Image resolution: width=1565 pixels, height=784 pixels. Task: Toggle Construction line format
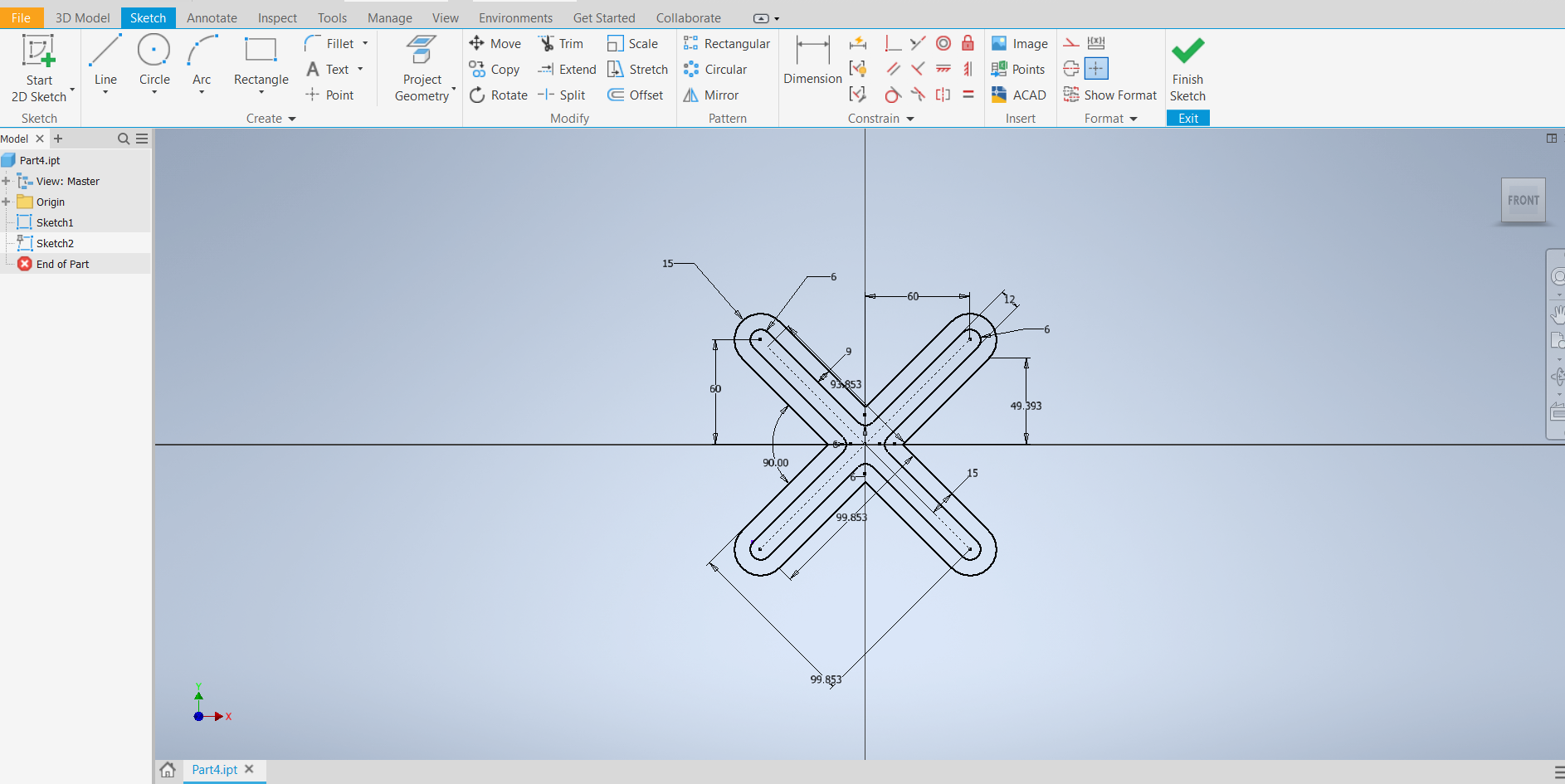(1072, 43)
